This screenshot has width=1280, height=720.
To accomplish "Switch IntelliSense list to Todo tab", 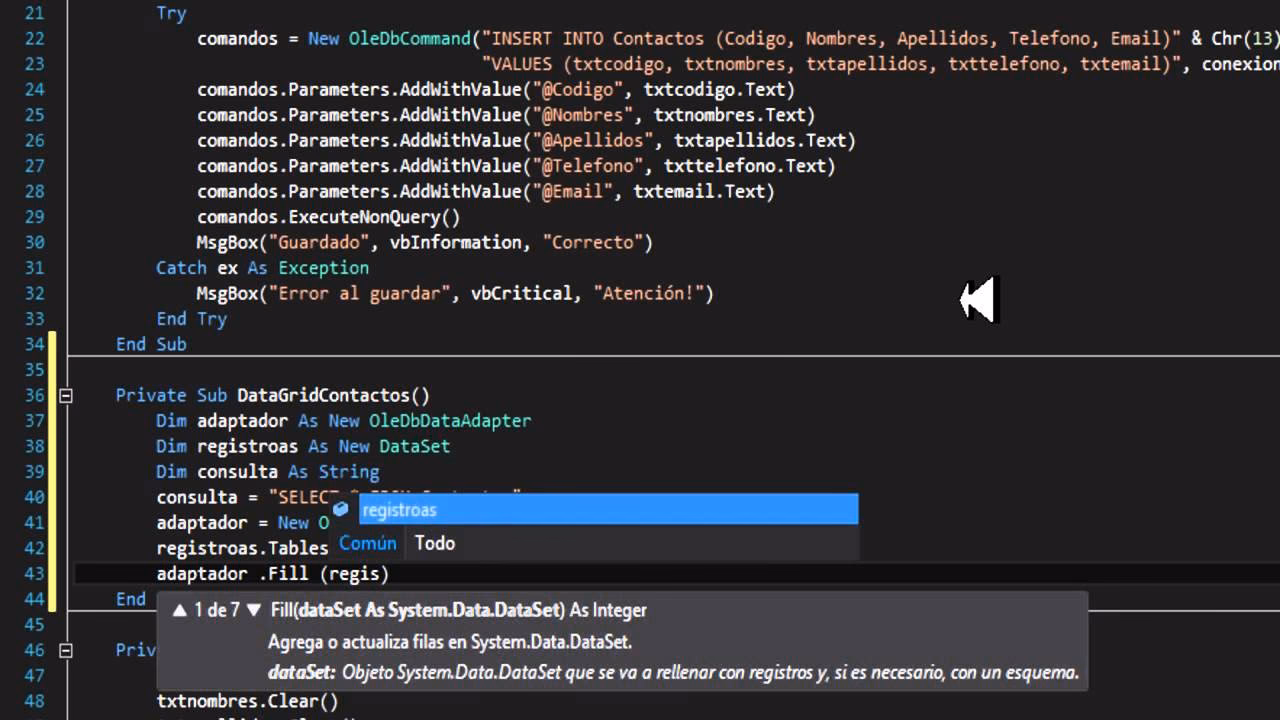I will (x=435, y=543).
